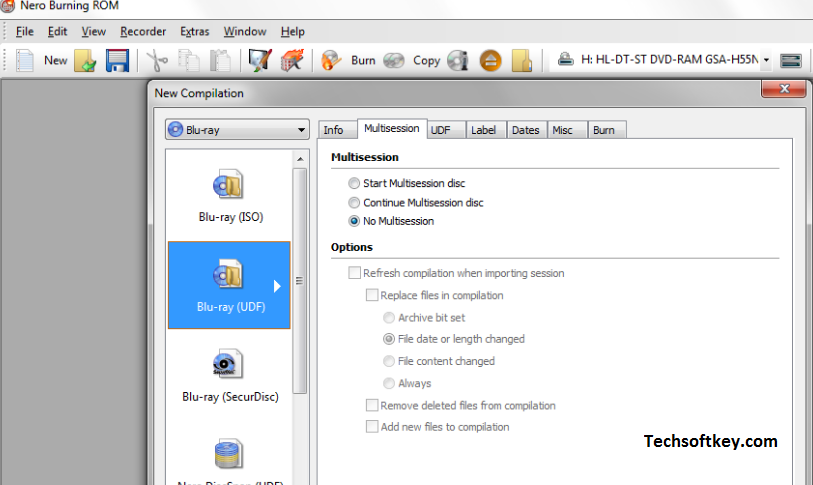Switch to the UDF tab
This screenshot has height=485, width=813.
(x=446, y=130)
